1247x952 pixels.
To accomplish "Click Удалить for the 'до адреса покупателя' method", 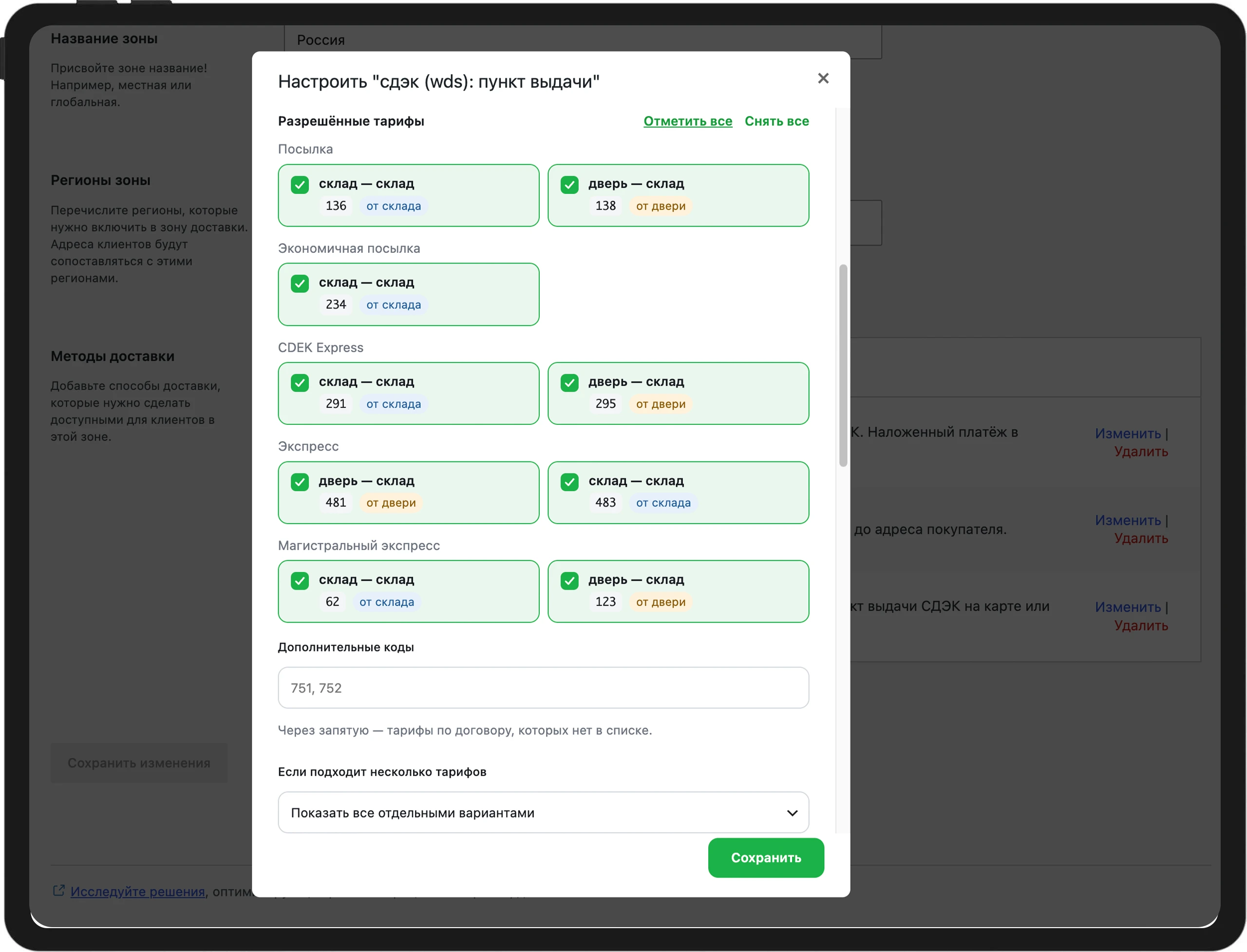I will pos(1140,538).
